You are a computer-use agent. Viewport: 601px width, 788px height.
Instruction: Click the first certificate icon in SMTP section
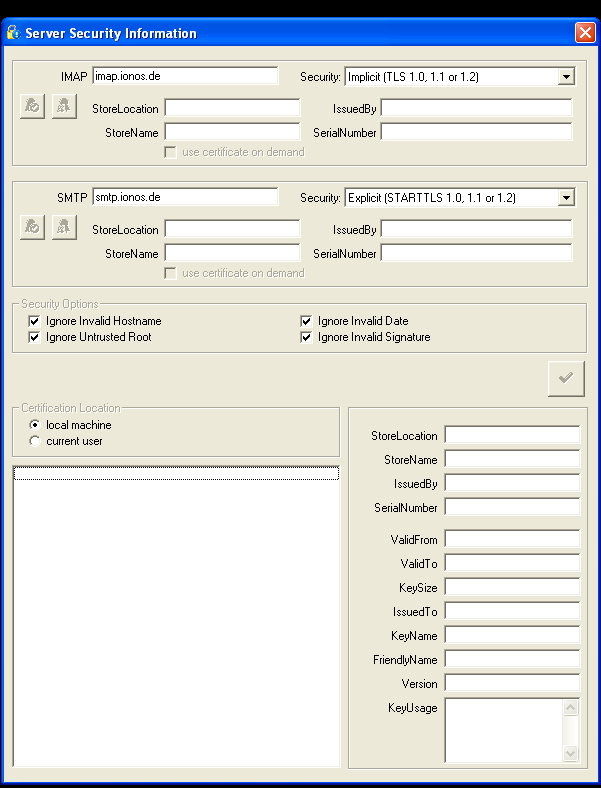tap(33, 228)
